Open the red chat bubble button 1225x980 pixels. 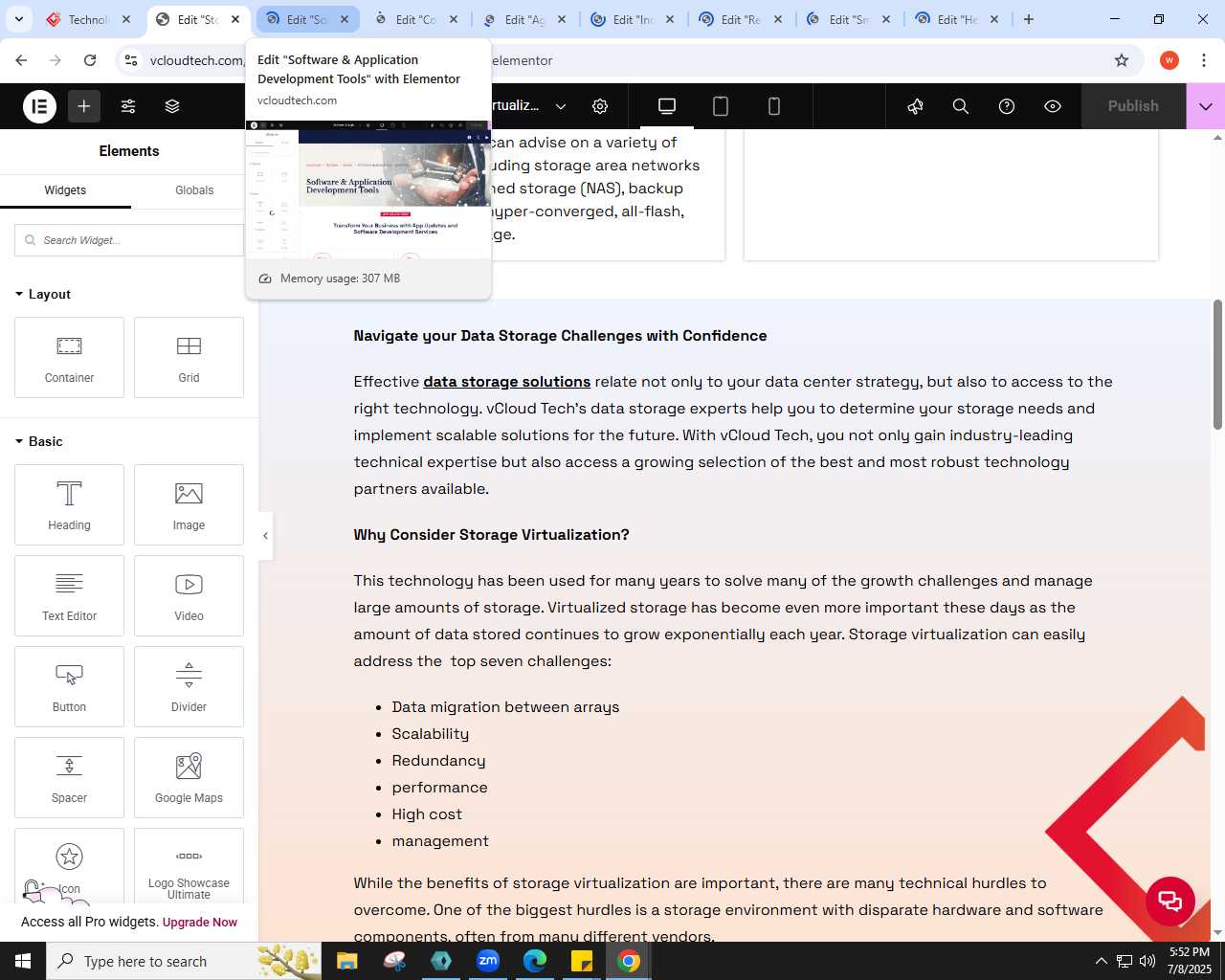click(x=1170, y=901)
